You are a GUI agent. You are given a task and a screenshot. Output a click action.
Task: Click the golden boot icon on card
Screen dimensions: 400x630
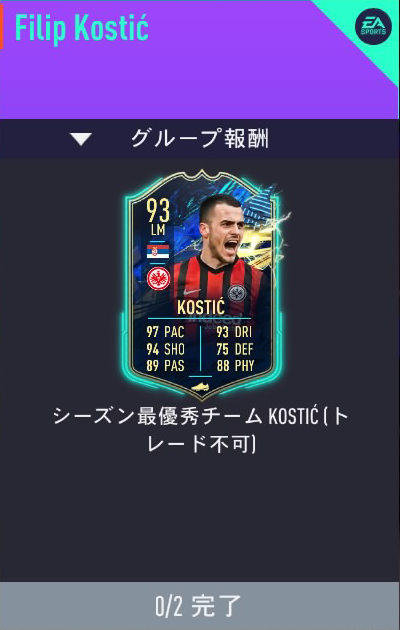(200, 387)
